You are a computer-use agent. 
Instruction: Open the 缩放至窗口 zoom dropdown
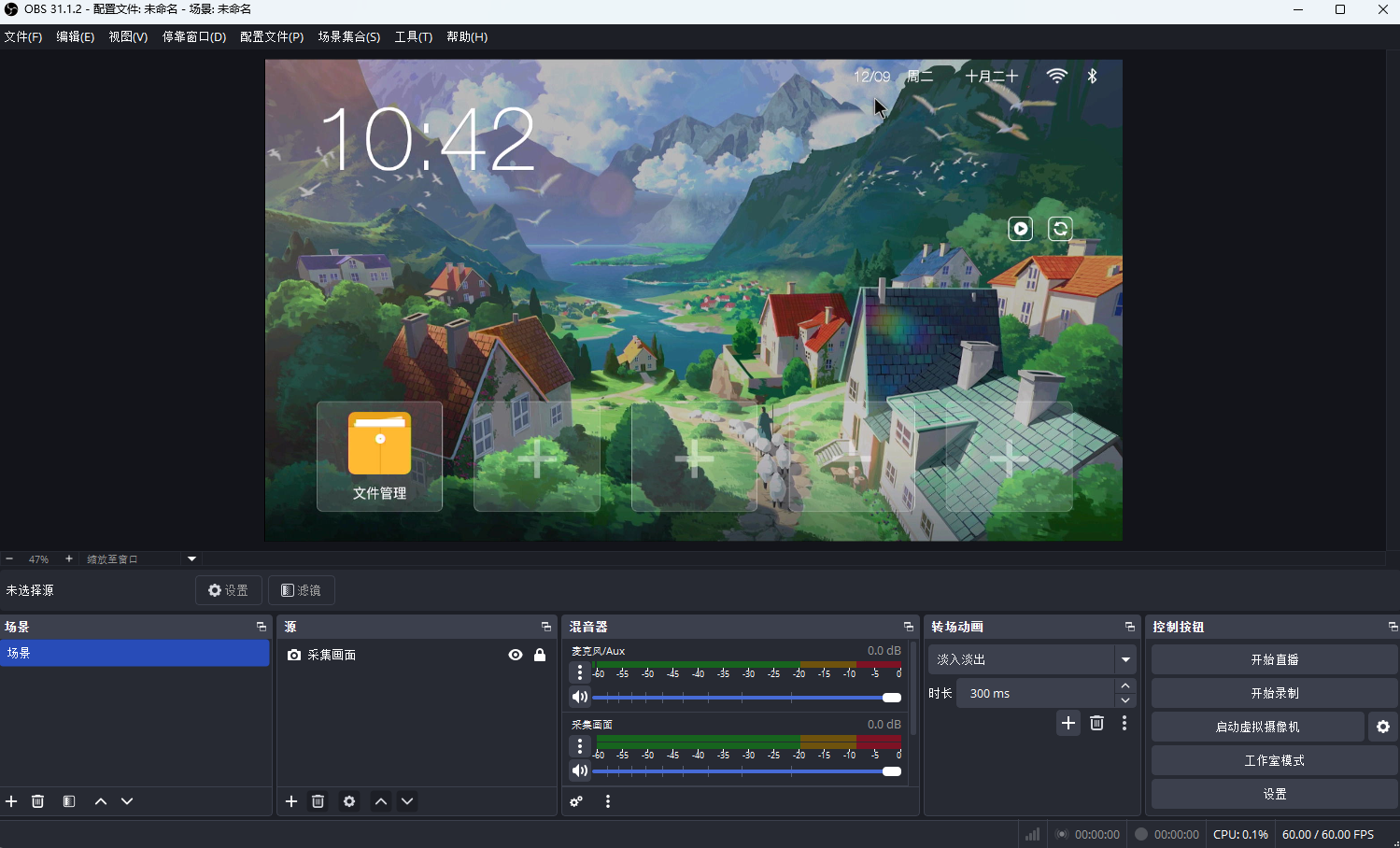pos(140,558)
